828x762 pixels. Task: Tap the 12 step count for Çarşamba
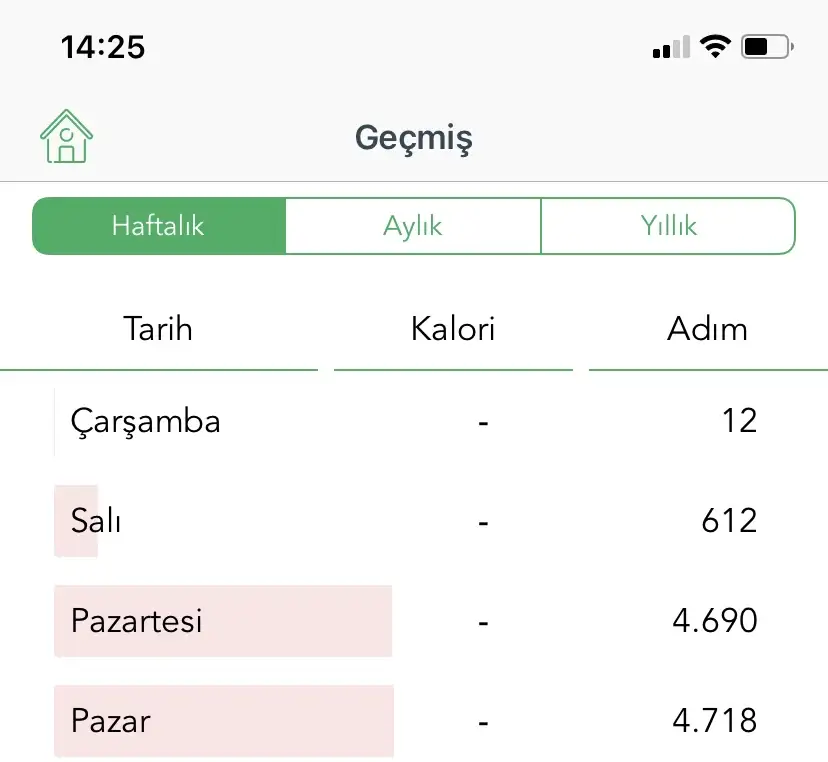(x=739, y=421)
